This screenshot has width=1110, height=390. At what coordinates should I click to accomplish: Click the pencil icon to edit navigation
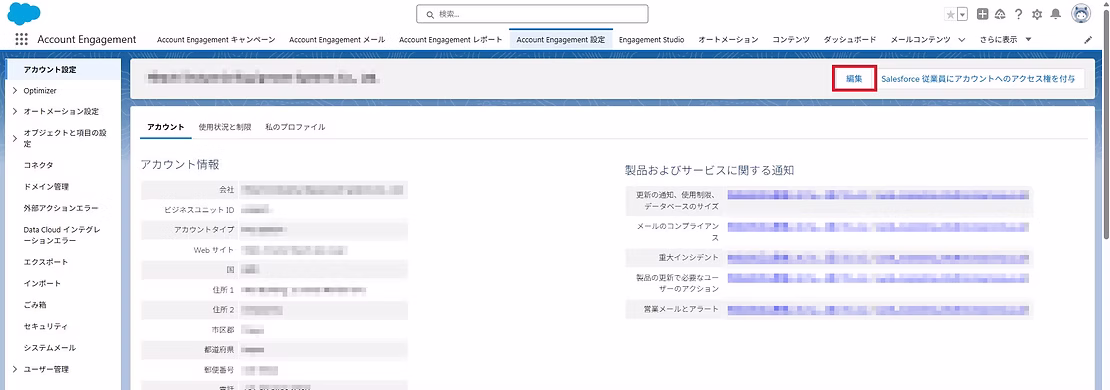tap(1088, 40)
